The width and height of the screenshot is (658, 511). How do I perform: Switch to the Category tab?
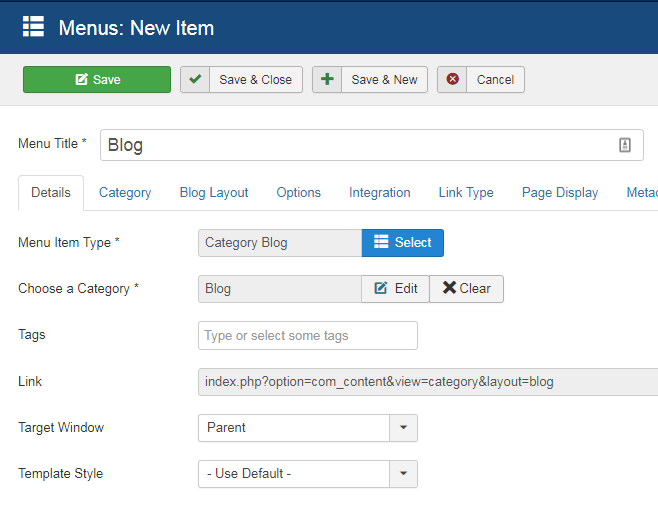click(125, 193)
